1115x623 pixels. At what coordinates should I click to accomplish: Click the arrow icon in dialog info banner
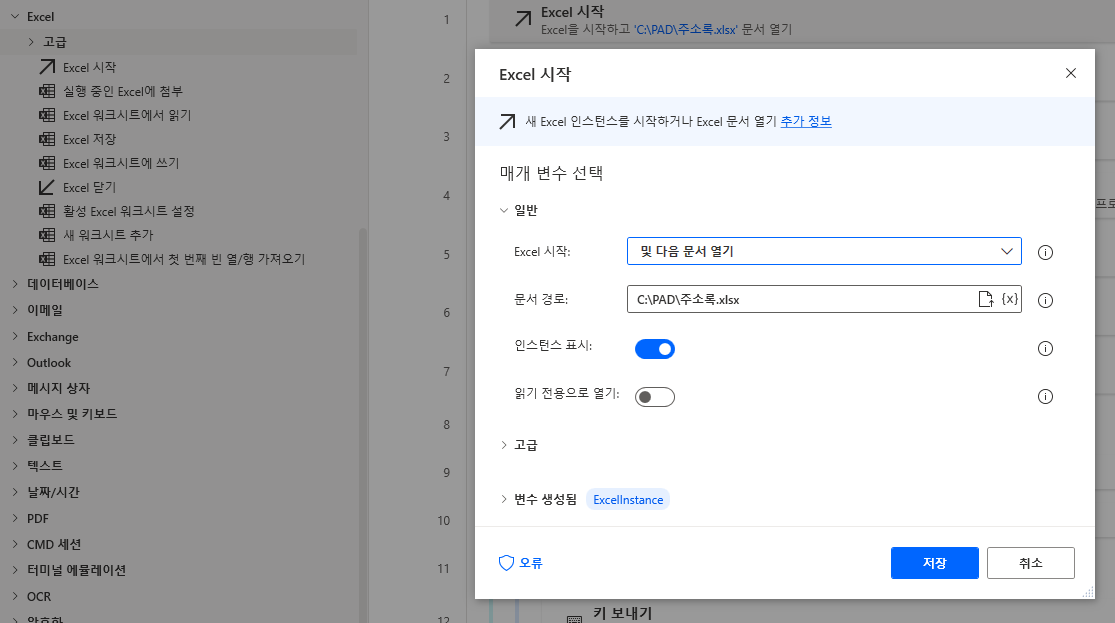pos(507,122)
